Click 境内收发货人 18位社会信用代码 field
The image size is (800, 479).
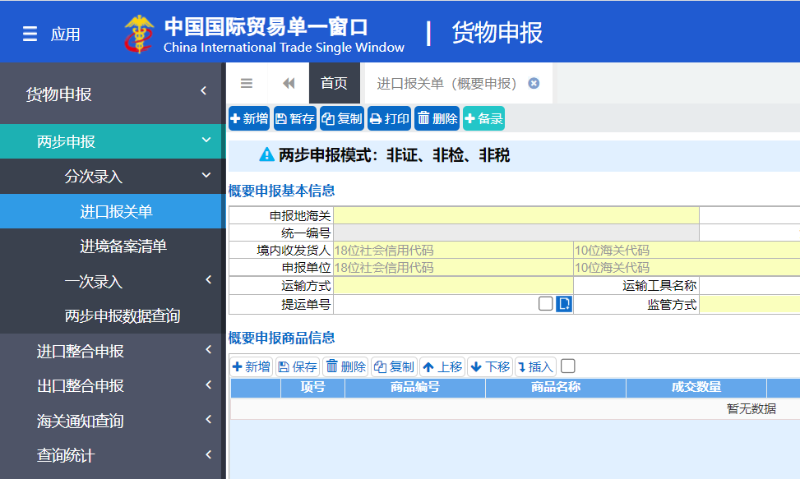[x=453, y=250]
